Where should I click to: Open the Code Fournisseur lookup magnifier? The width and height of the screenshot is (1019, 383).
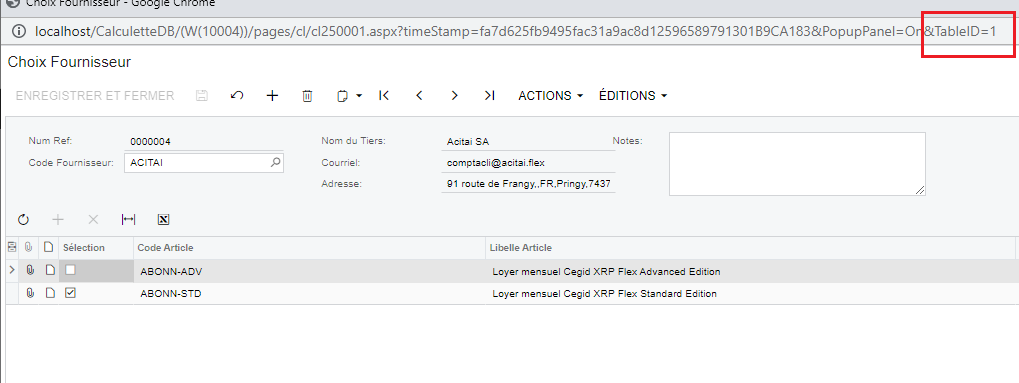(276, 163)
